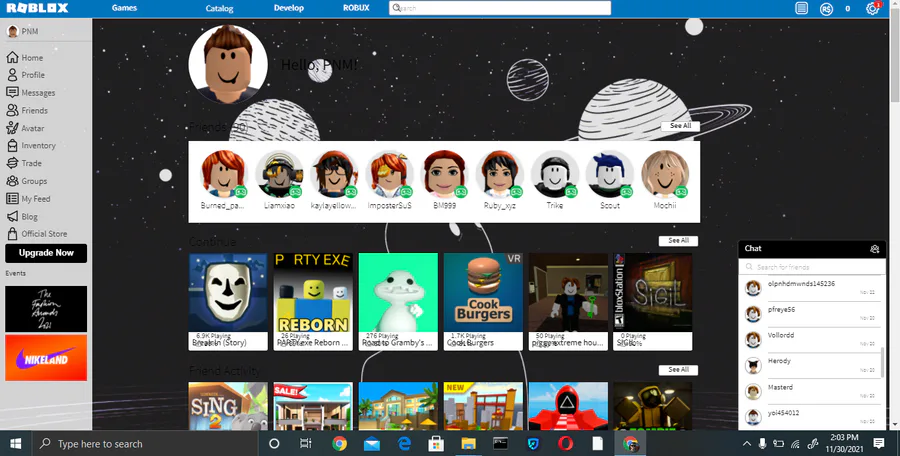This screenshot has width=900, height=456.
Task: Open Google Chrome from the taskbar
Action: pyautogui.click(x=339, y=443)
